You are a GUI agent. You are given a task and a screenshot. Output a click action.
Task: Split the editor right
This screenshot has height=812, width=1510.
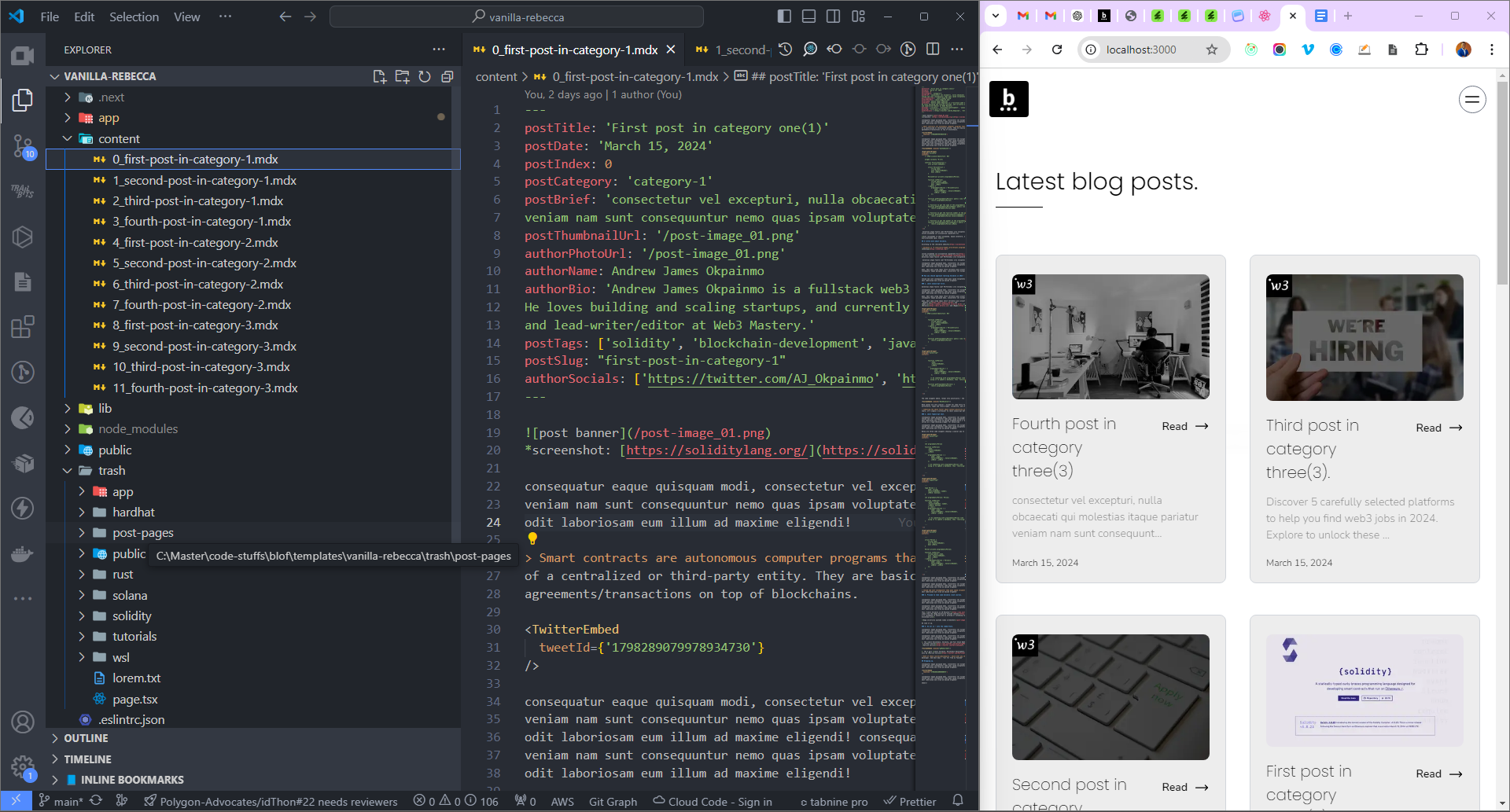pyautogui.click(x=933, y=50)
